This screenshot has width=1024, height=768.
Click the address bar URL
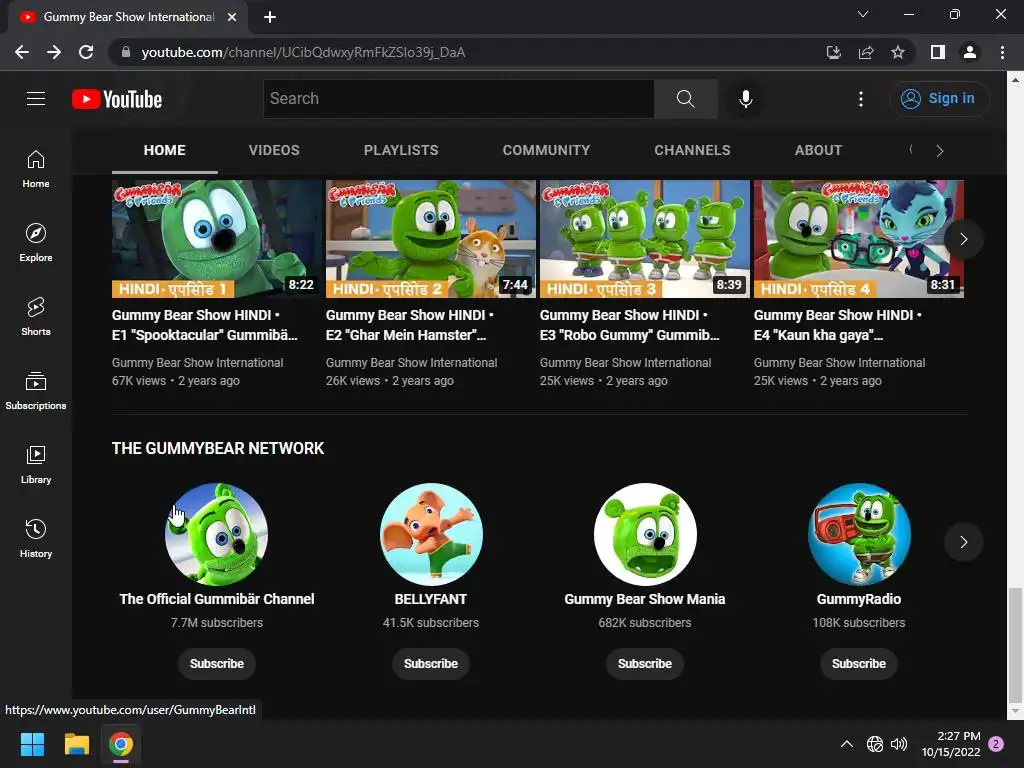[x=303, y=52]
